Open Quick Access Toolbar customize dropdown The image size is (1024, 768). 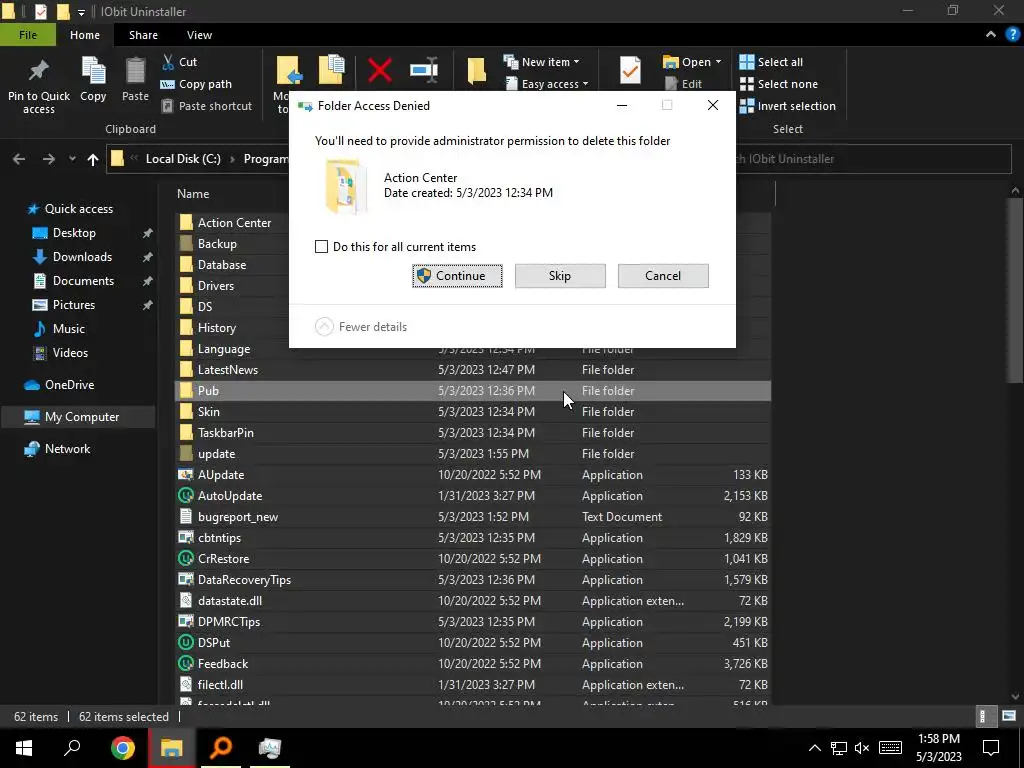81,12
